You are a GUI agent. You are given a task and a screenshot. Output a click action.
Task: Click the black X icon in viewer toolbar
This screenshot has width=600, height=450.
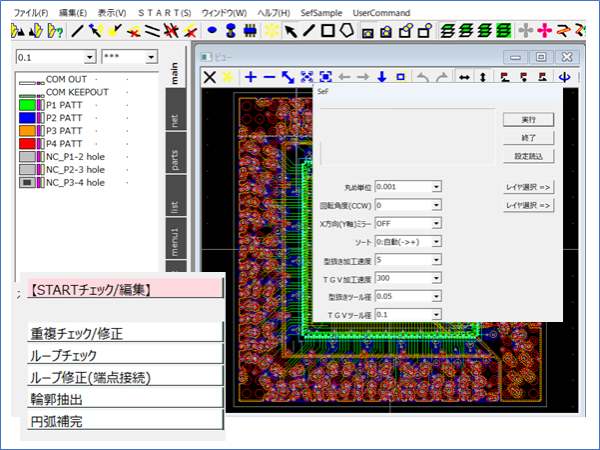tap(210, 77)
